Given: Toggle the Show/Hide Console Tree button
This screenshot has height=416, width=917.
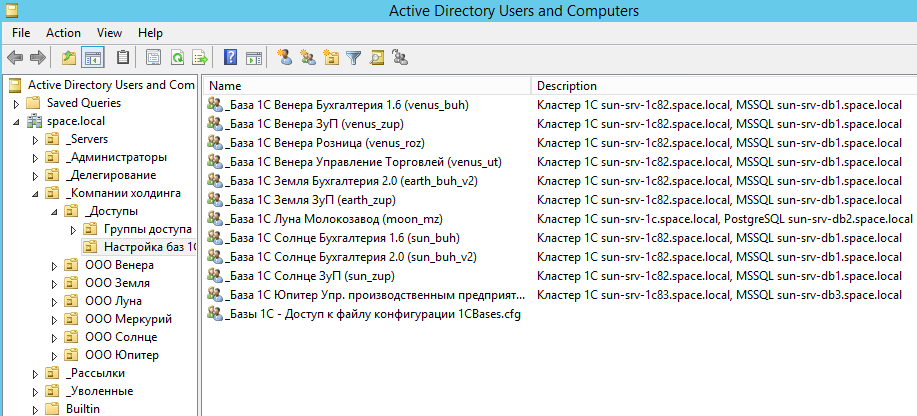Looking at the screenshot, I should click(93, 58).
